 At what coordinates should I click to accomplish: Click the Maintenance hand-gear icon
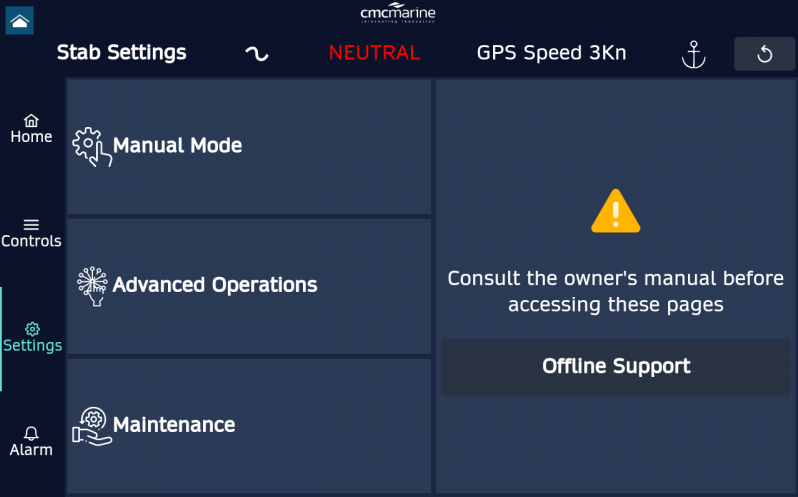point(92,425)
